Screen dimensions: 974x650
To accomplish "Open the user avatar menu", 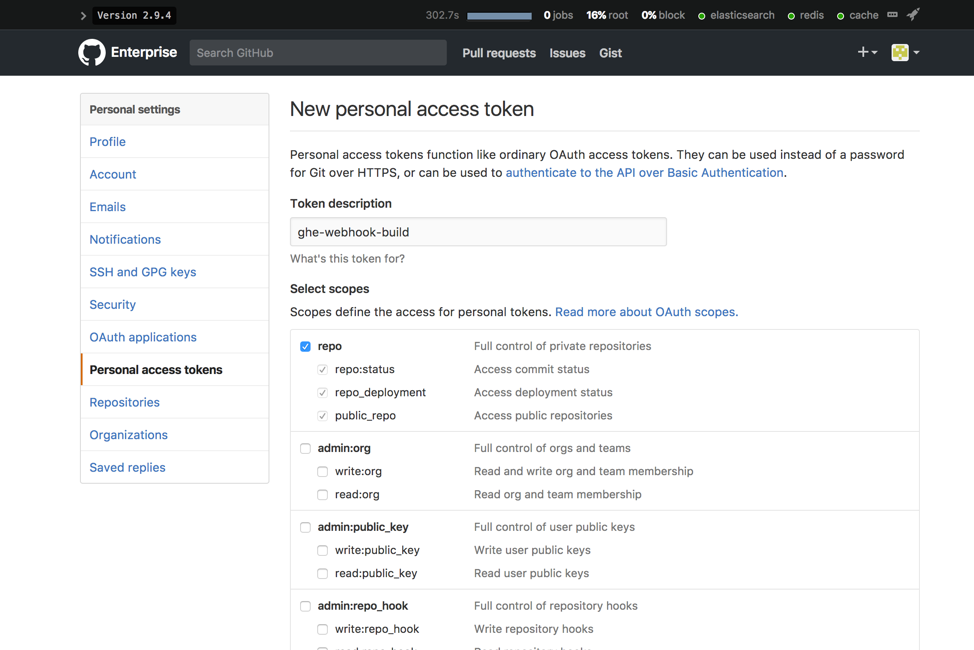I will (x=905, y=53).
